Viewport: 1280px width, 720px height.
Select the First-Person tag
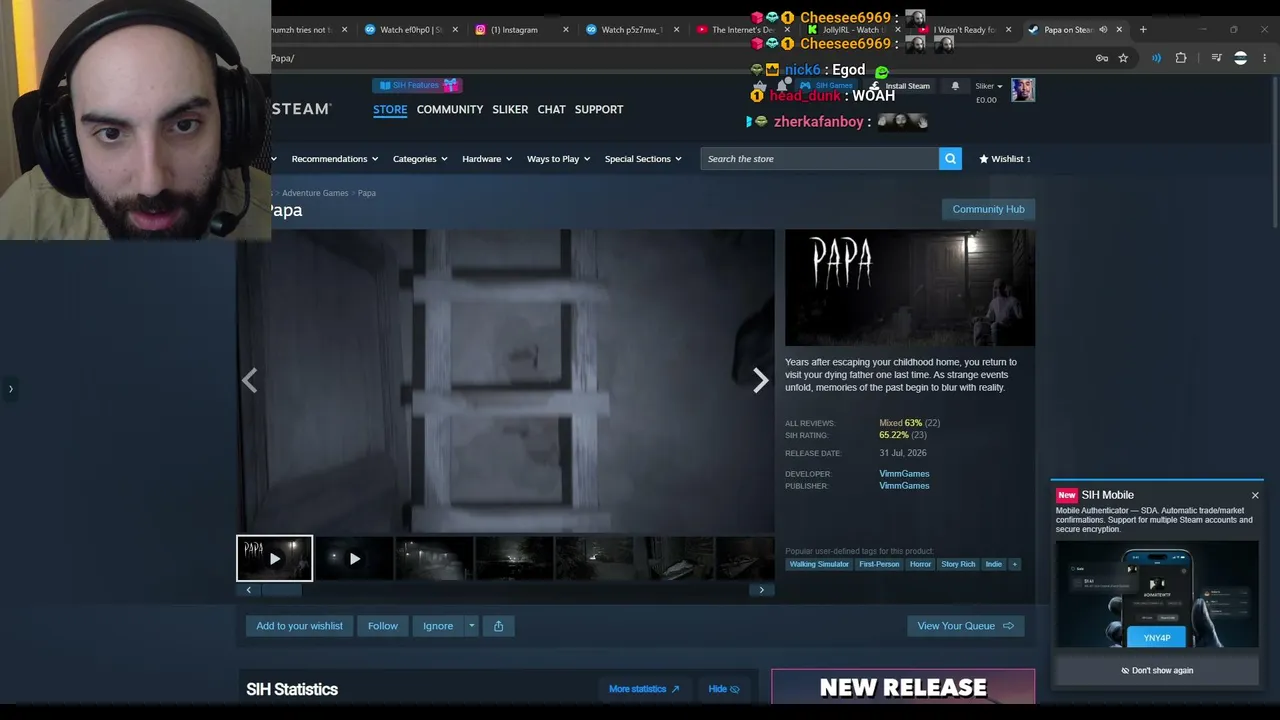click(x=879, y=564)
